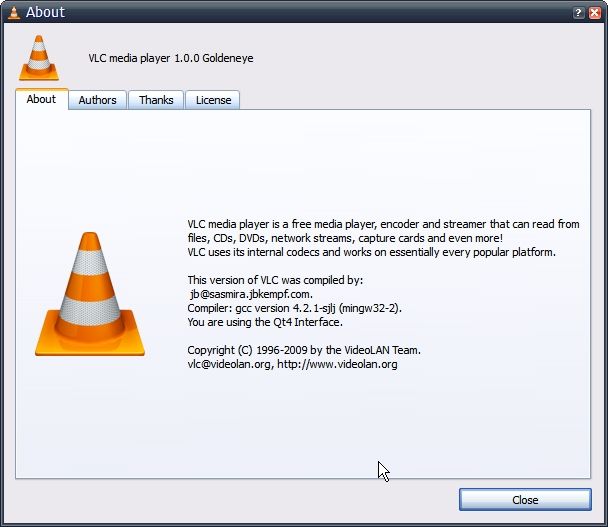
Task: Click the Close button
Action: [x=525, y=499]
